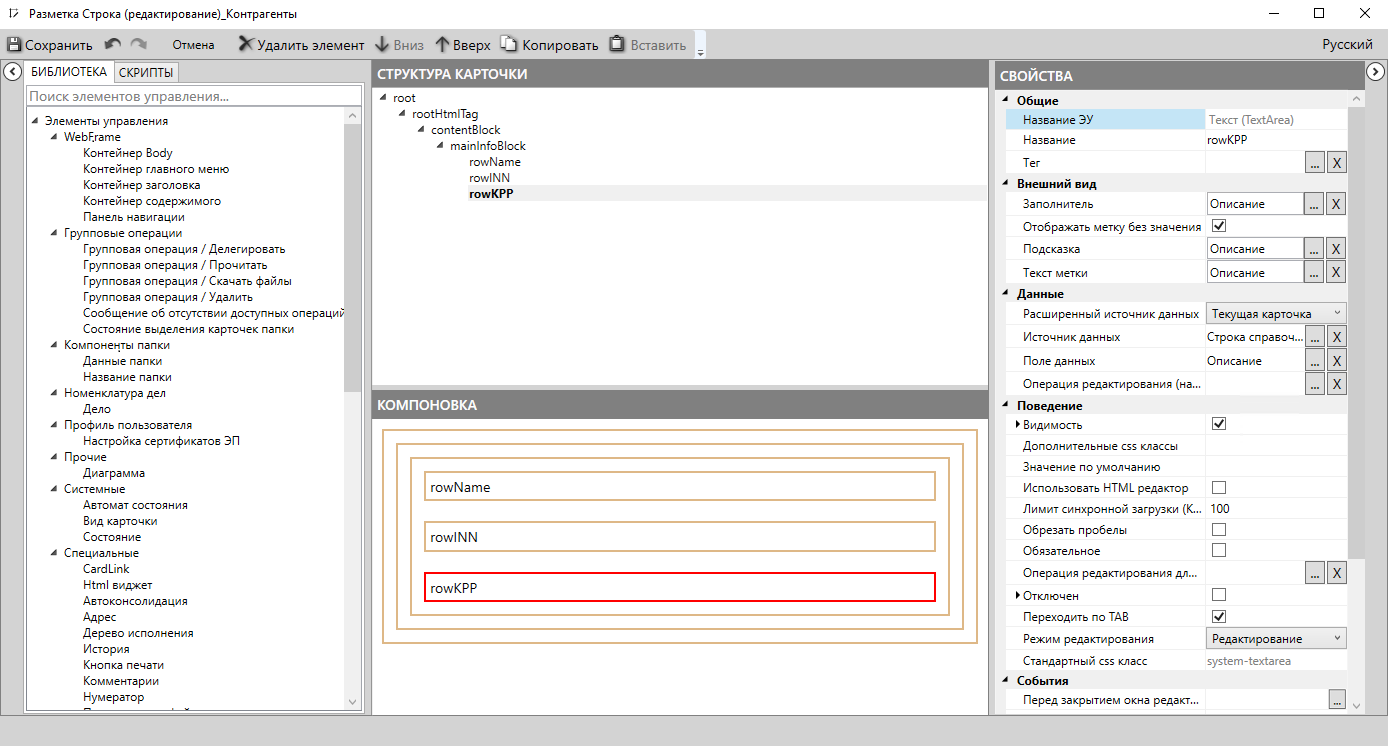Select Кнопка печати library item
This screenshot has height=746, width=1388.
point(124,665)
